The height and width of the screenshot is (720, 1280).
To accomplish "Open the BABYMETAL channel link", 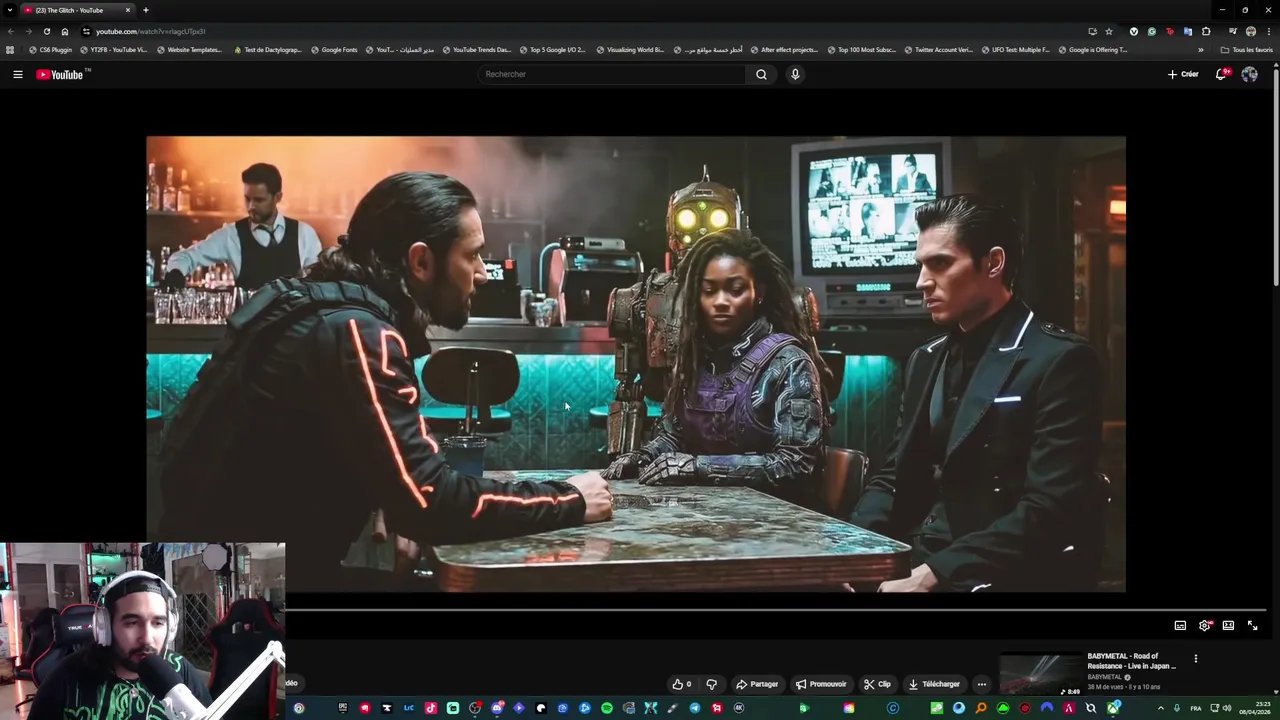I will [1105, 677].
